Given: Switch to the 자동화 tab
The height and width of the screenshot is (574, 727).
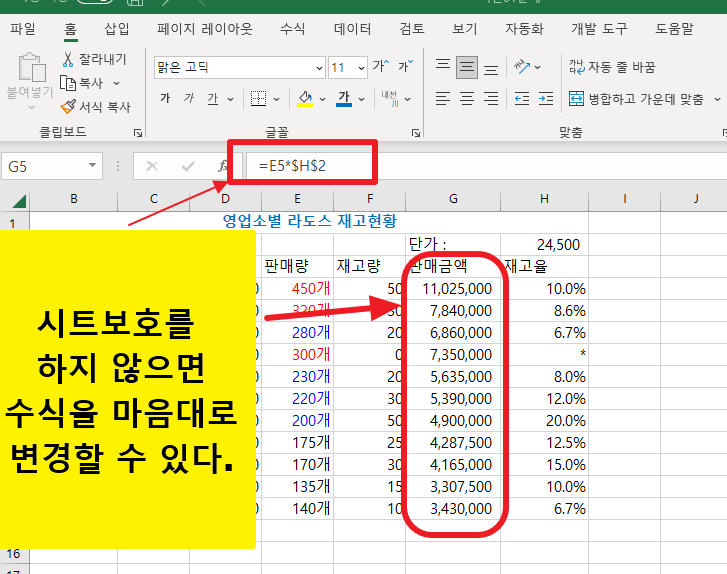Looking at the screenshot, I should click(524, 29).
